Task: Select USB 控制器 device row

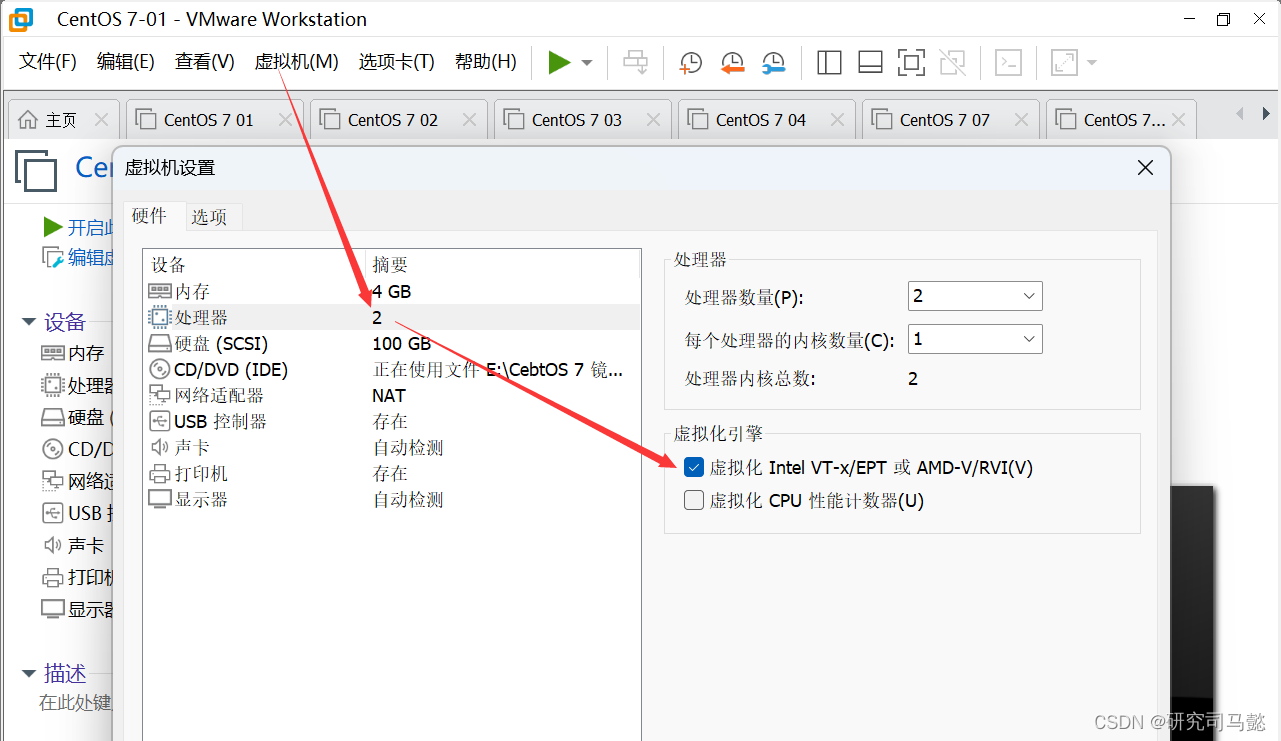Action: (x=391, y=422)
